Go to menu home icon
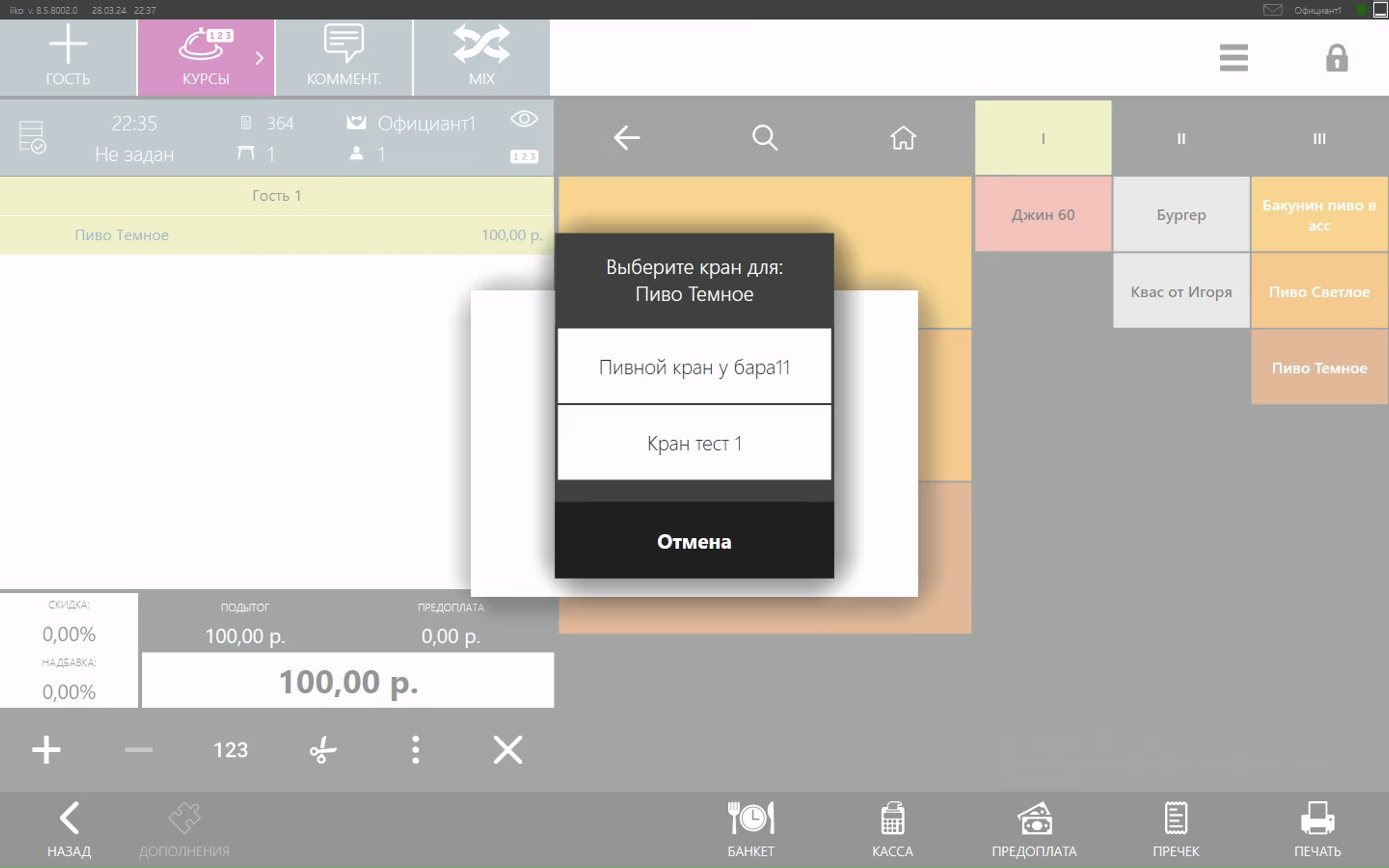Viewport: 1389px width, 868px height. [x=903, y=138]
